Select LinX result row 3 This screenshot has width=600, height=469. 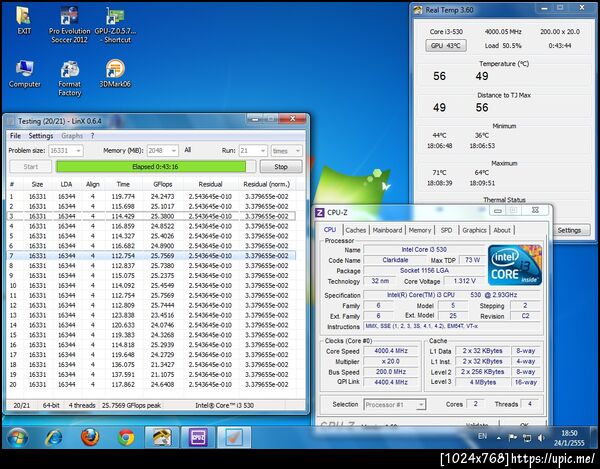click(151, 216)
